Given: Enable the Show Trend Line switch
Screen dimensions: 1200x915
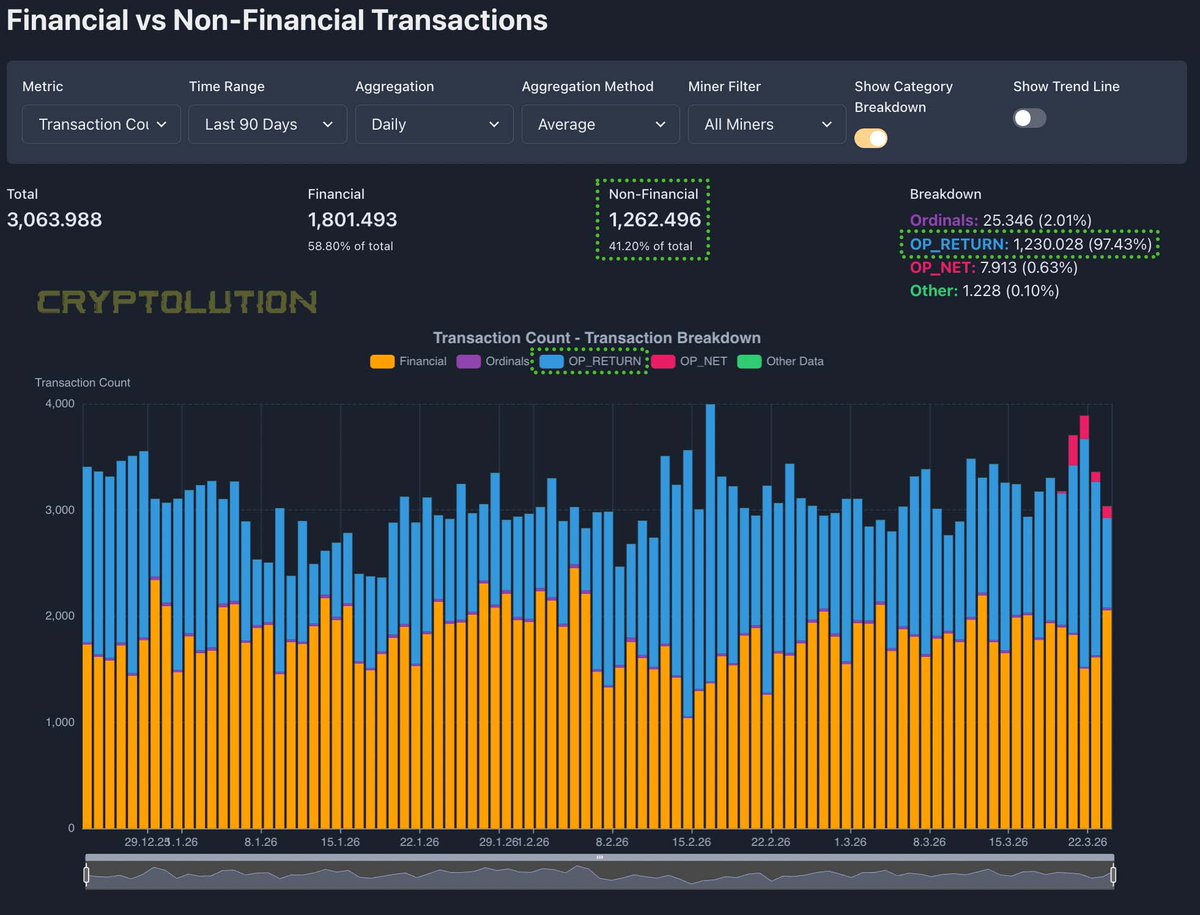Looking at the screenshot, I should [1030, 117].
